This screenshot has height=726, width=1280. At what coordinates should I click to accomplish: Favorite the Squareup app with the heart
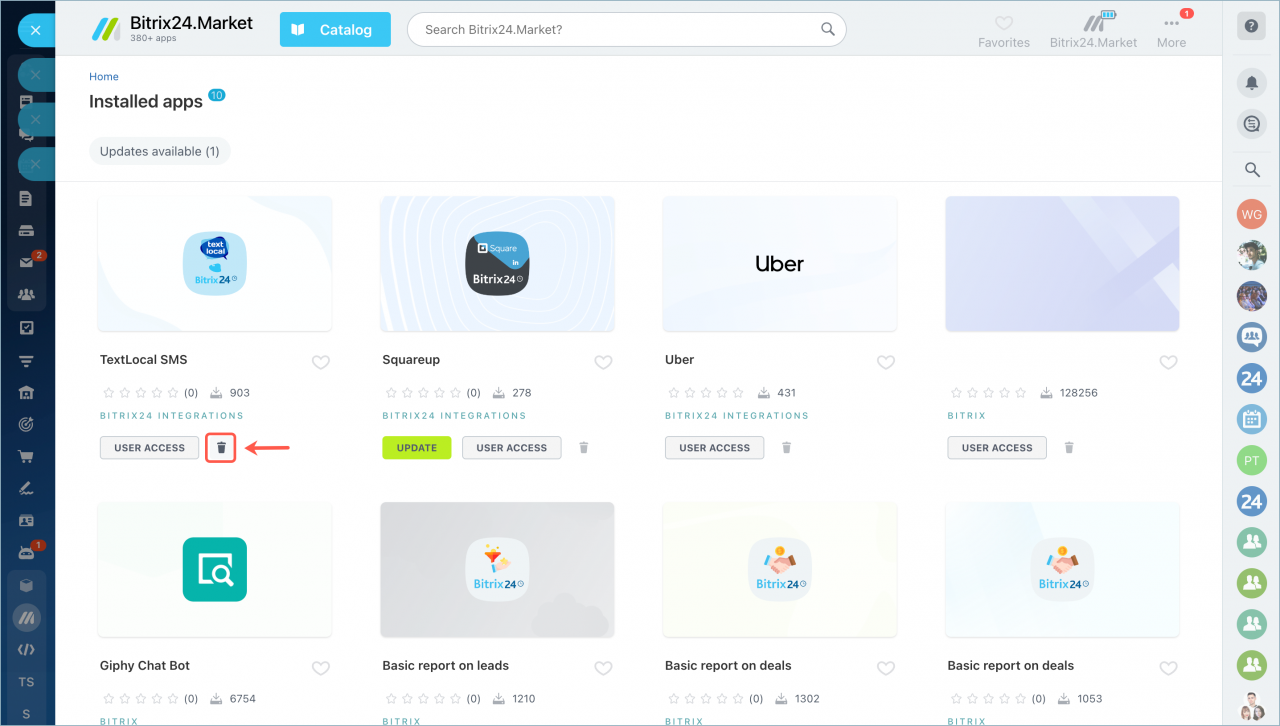coord(603,362)
